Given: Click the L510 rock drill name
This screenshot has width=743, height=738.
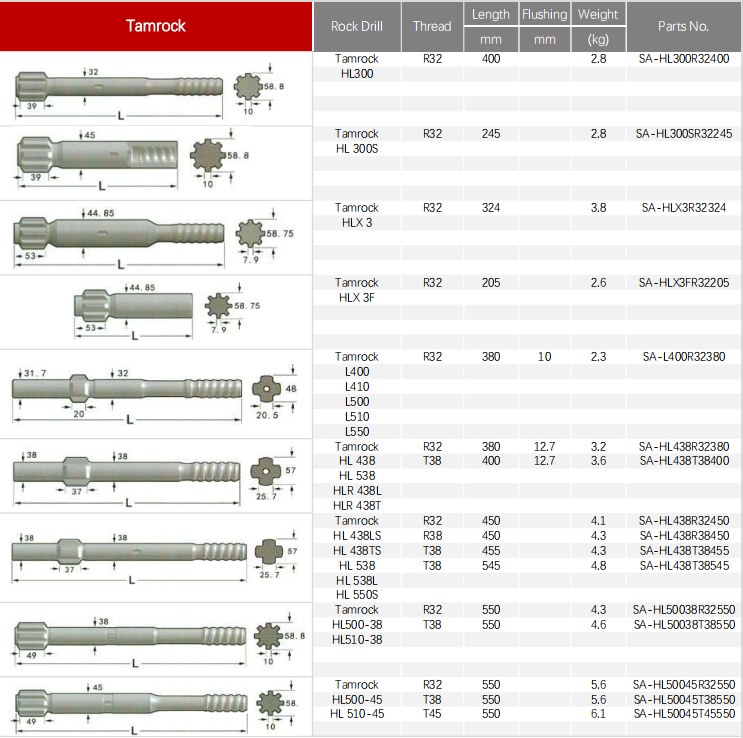Looking at the screenshot, I should (357, 417).
